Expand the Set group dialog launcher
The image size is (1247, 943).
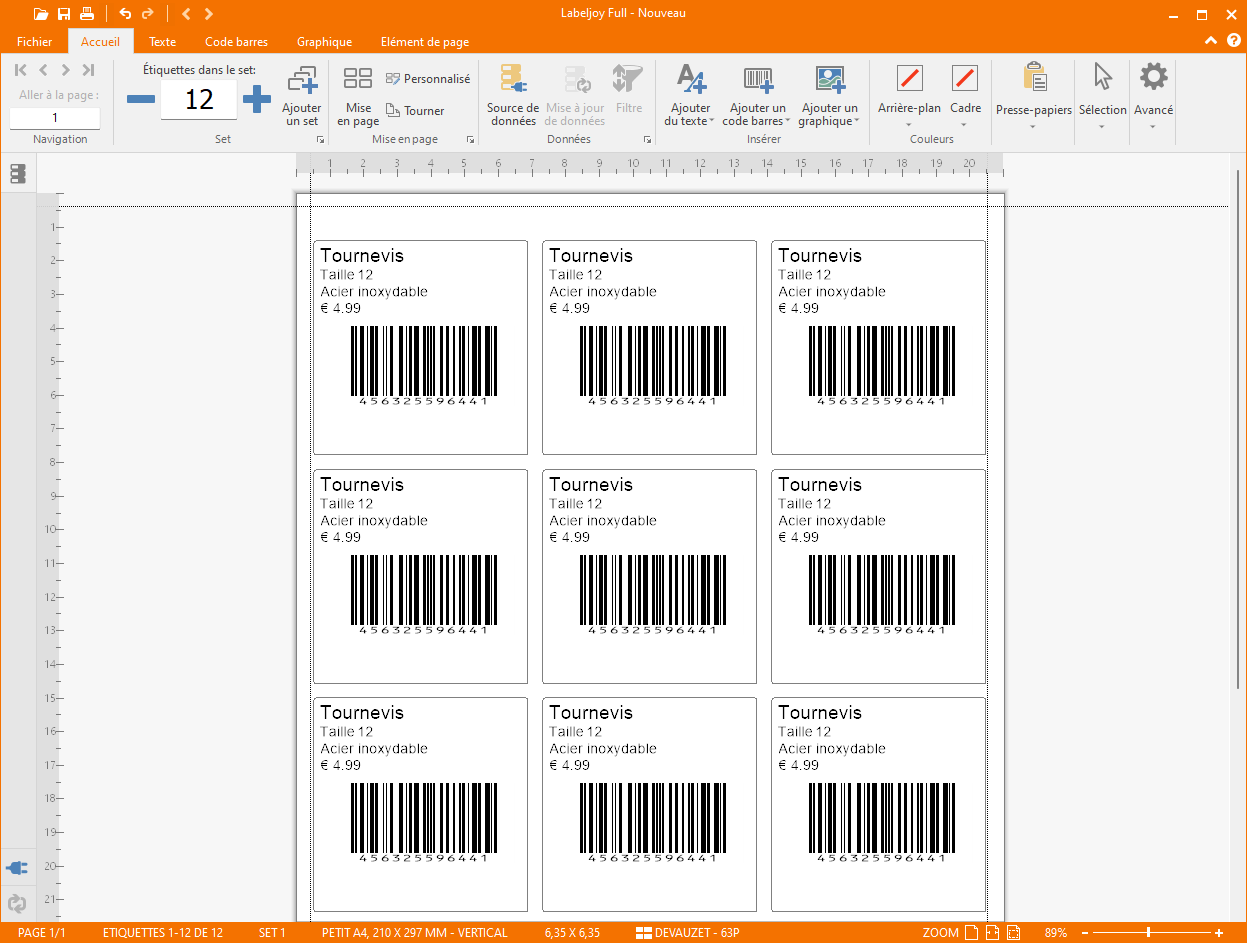[320, 141]
